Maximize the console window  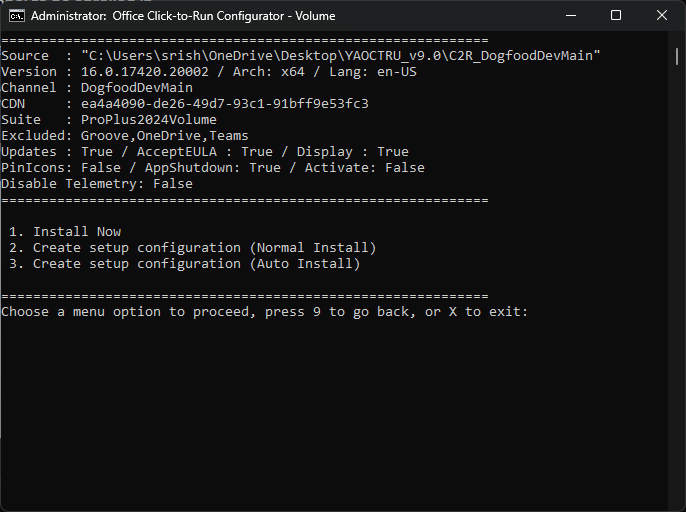click(616, 16)
